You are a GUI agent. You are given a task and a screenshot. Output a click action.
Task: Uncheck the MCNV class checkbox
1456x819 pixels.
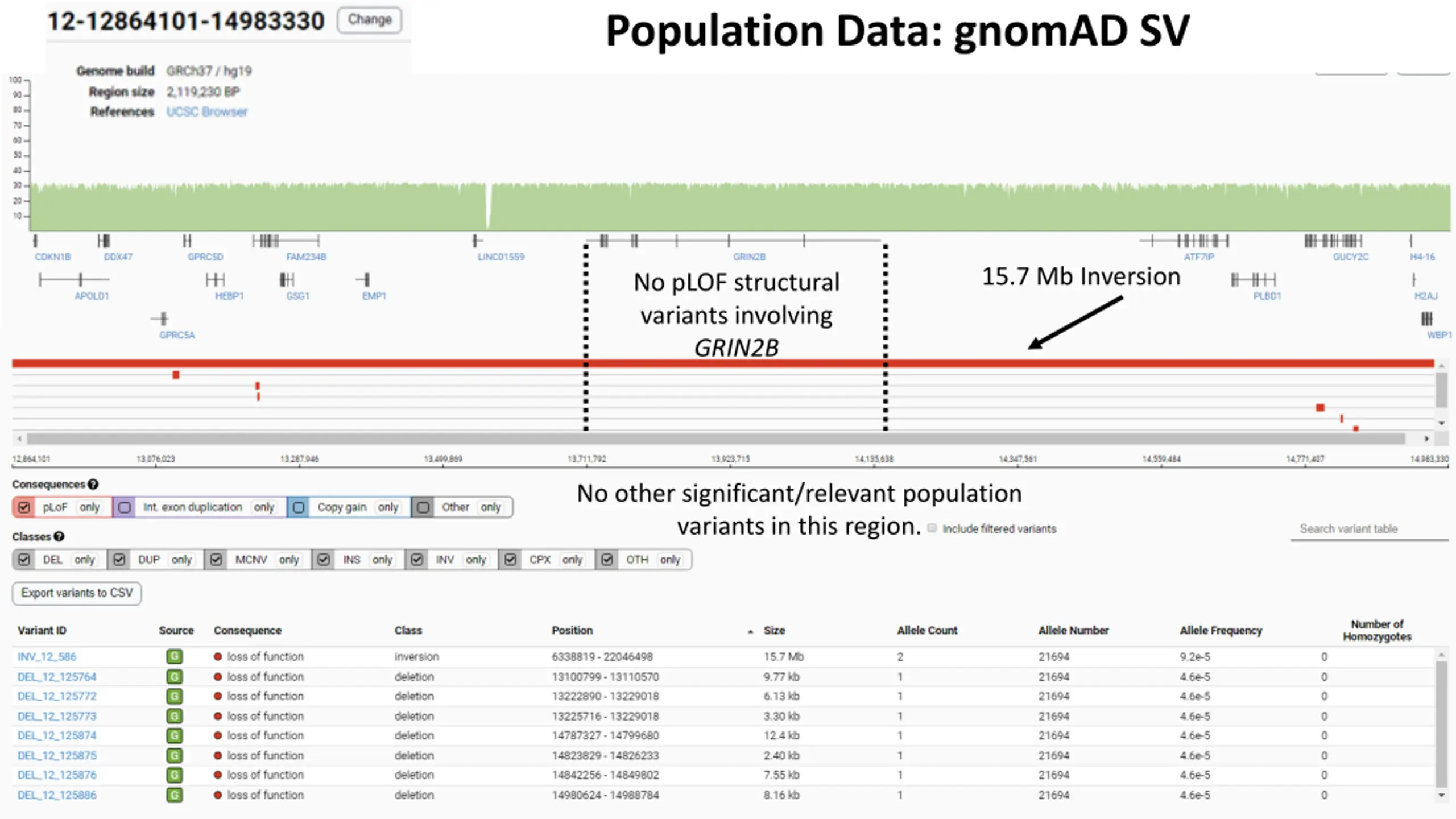tap(216, 560)
